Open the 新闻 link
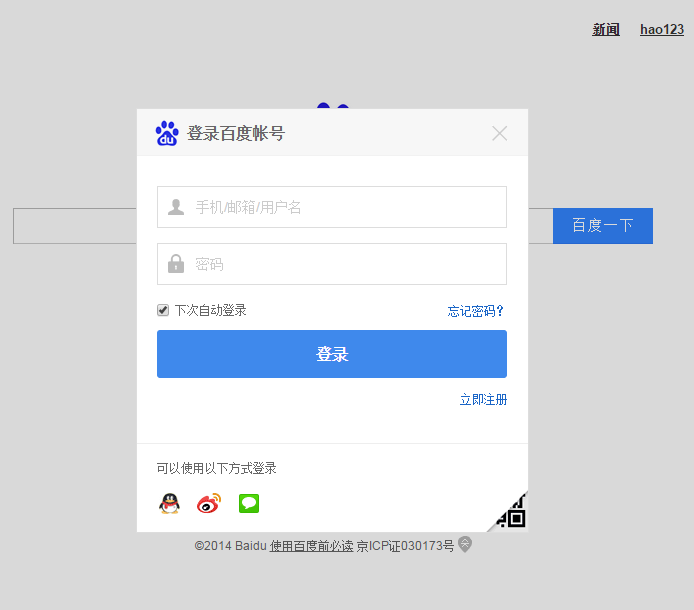 tap(606, 30)
